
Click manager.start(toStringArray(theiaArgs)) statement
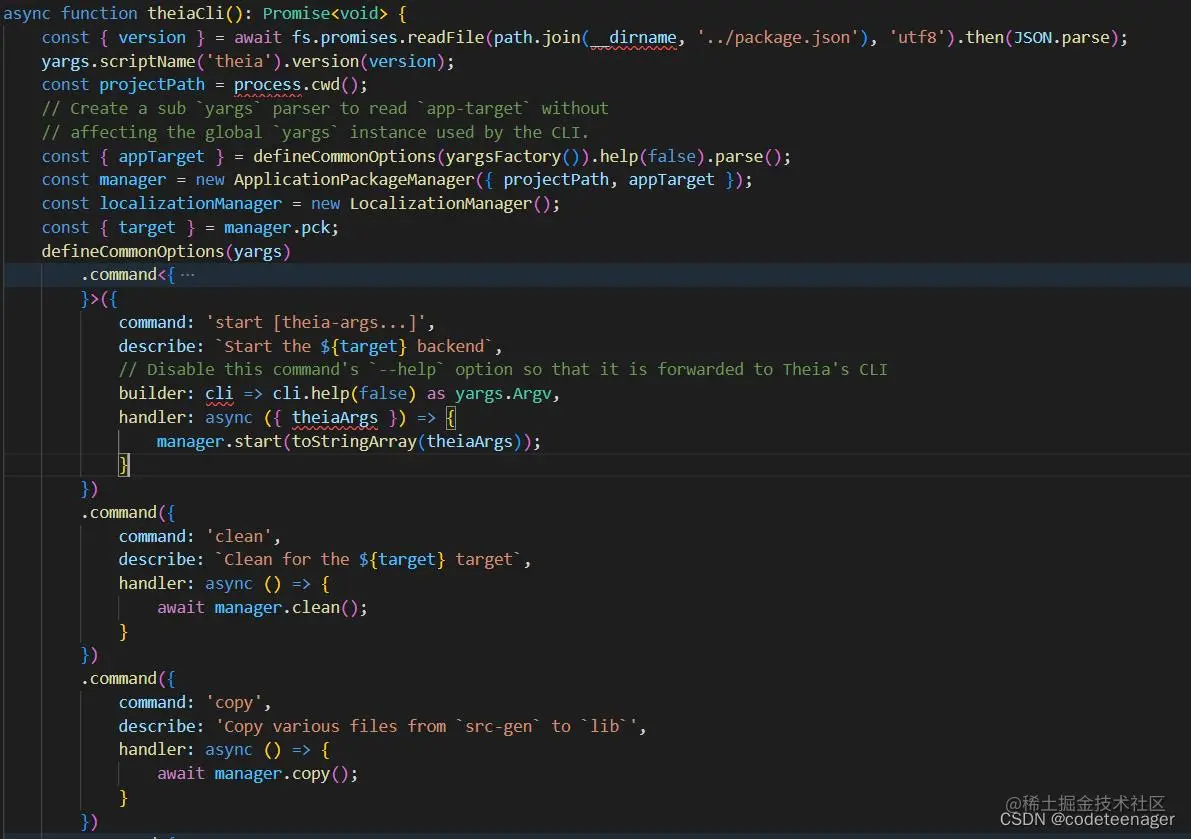(349, 441)
